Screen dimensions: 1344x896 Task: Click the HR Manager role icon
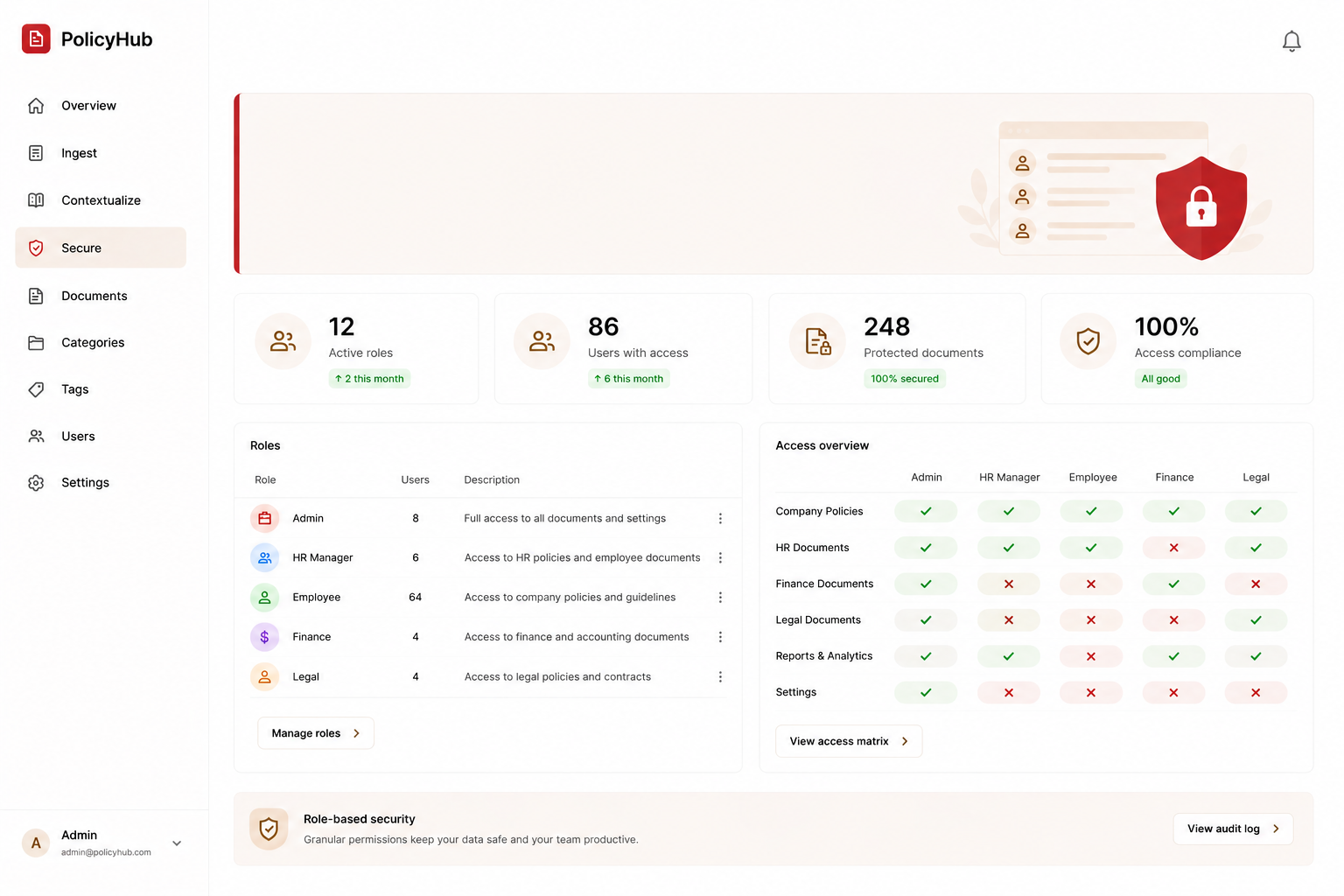pyautogui.click(x=265, y=557)
